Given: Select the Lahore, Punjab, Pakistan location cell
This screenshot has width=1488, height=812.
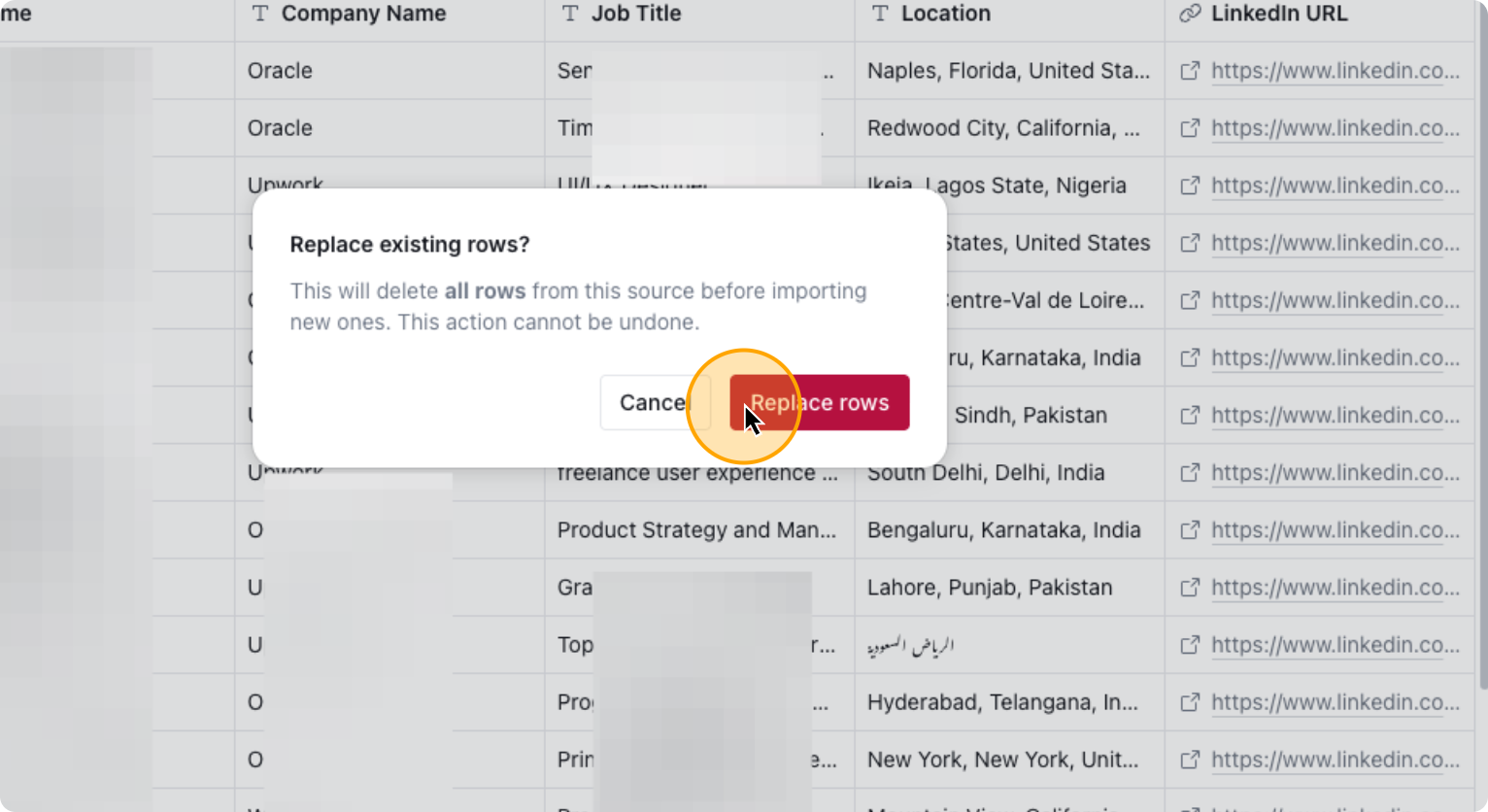Looking at the screenshot, I should click(989, 588).
